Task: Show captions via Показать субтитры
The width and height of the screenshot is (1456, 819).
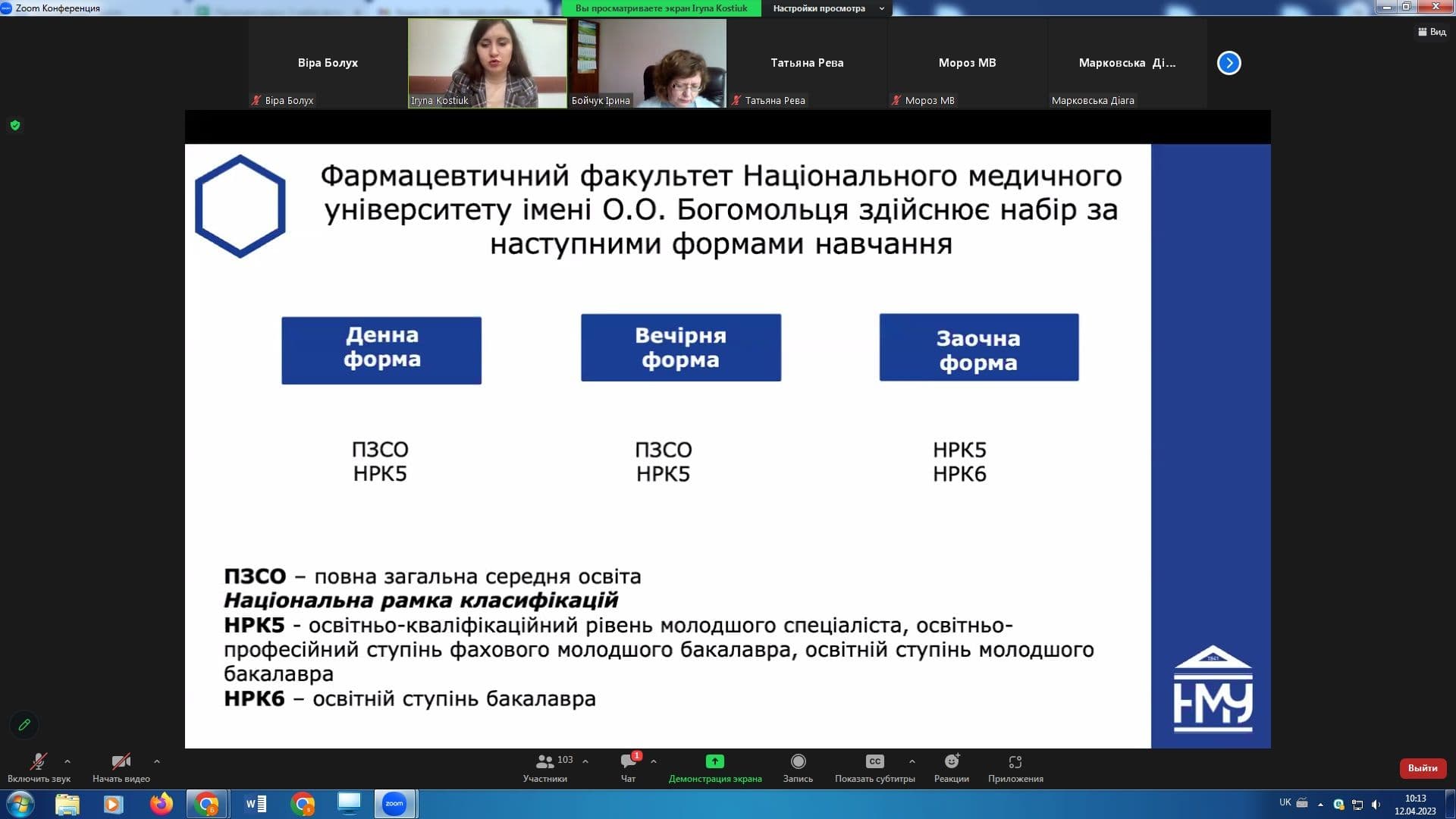Action: click(x=874, y=768)
